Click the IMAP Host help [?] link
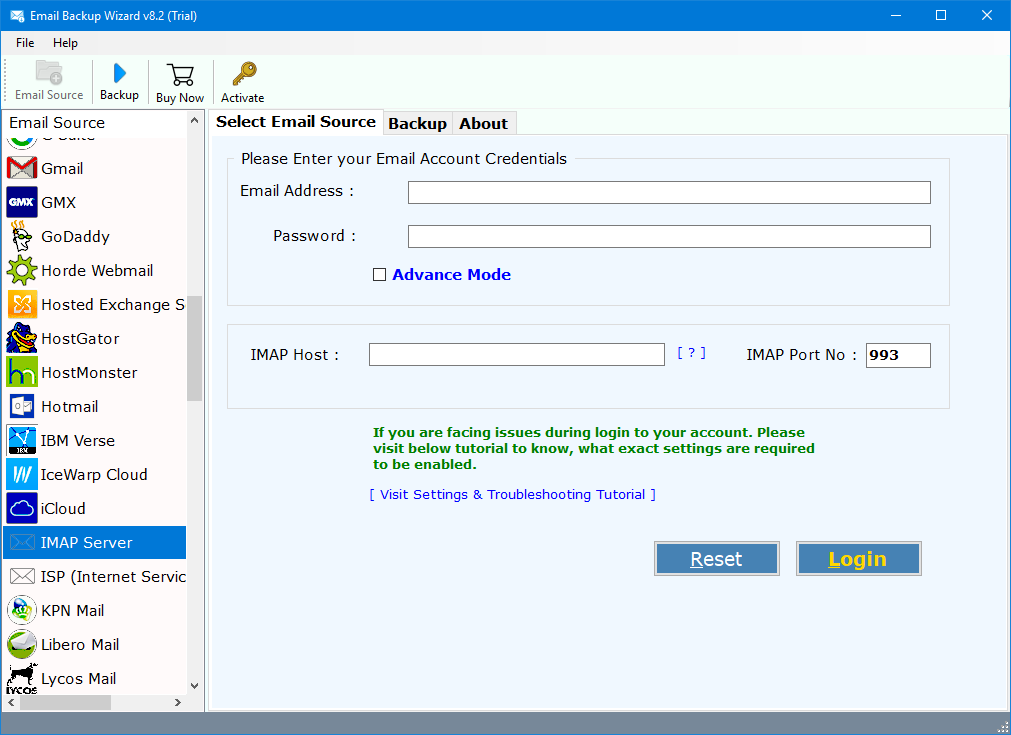1011x735 pixels. point(691,353)
